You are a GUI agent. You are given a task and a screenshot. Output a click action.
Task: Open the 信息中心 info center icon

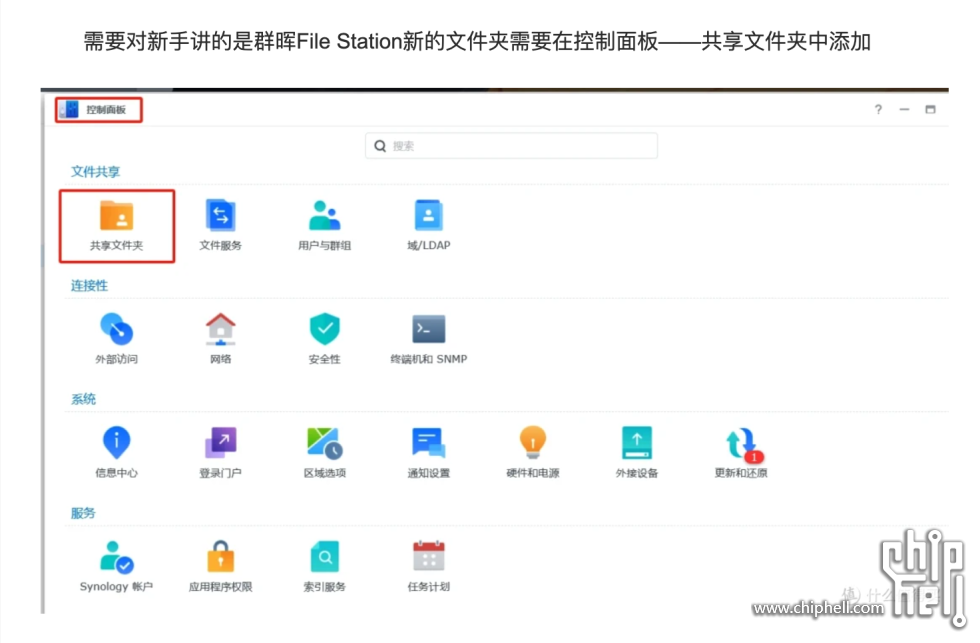(116, 442)
